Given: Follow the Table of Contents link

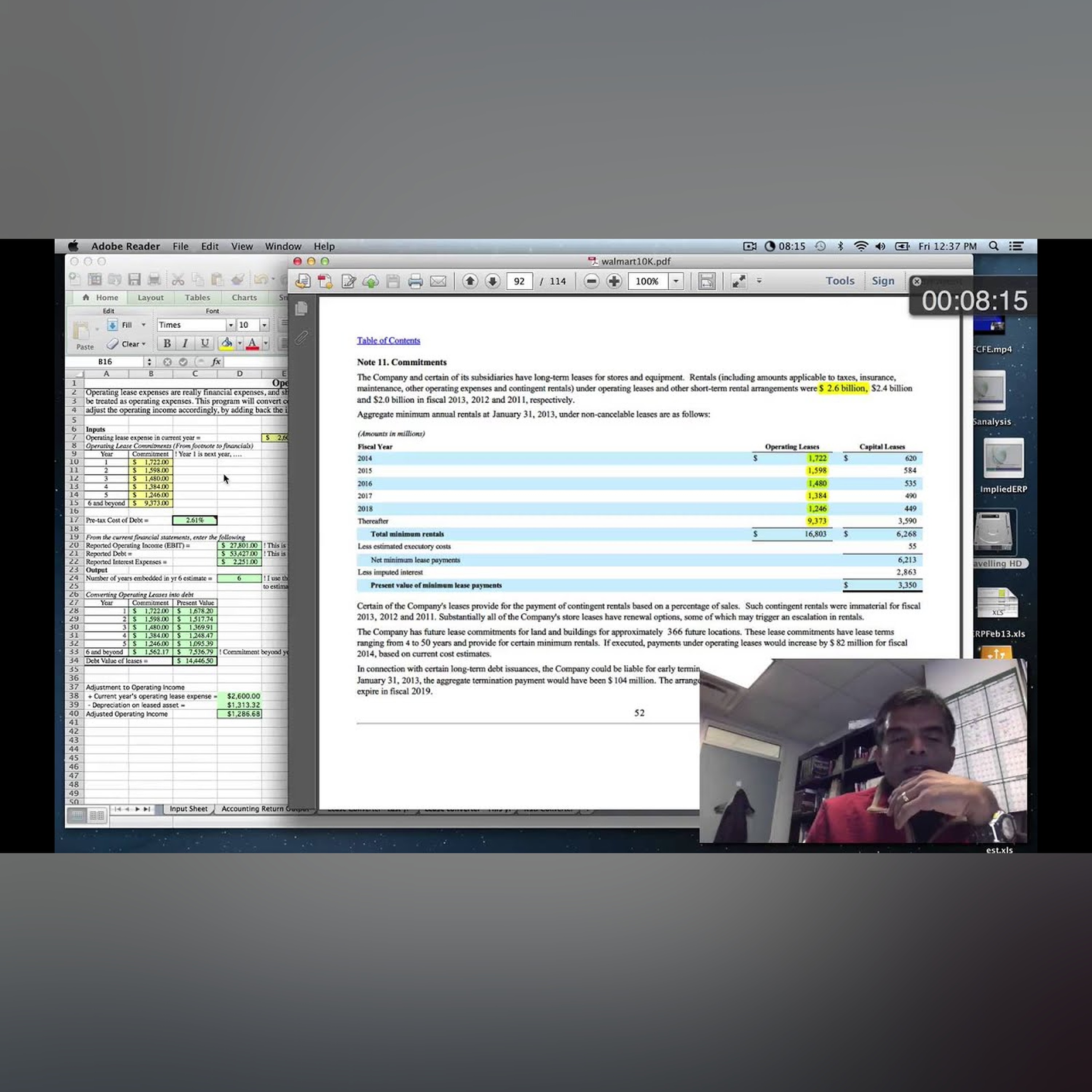Looking at the screenshot, I should click(388, 340).
